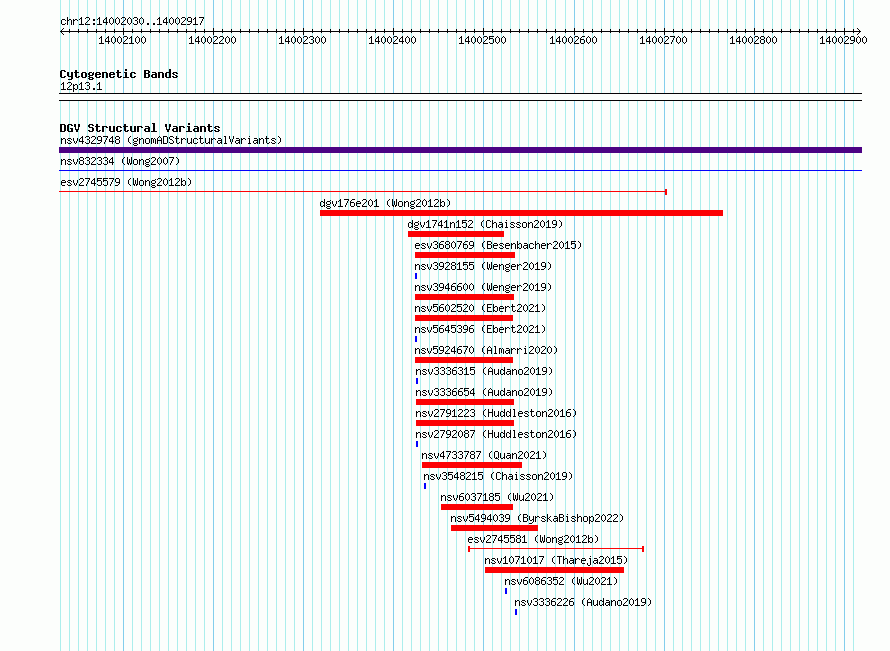The image size is (890, 651).
Task: Select the nsv4733787 red variant bar
Action: (472, 465)
